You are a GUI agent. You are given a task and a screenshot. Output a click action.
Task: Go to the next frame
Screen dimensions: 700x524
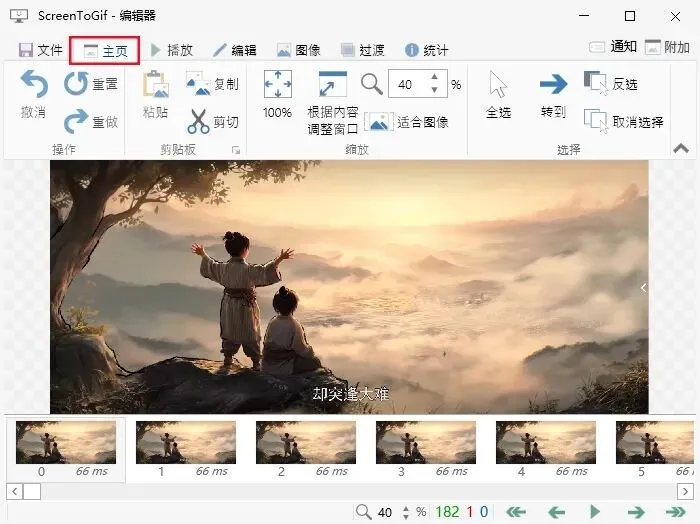(x=636, y=512)
